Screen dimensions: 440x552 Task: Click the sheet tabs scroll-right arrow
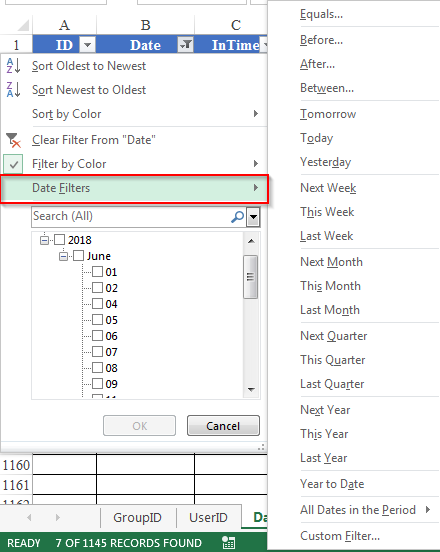pyautogui.click(x=58, y=517)
